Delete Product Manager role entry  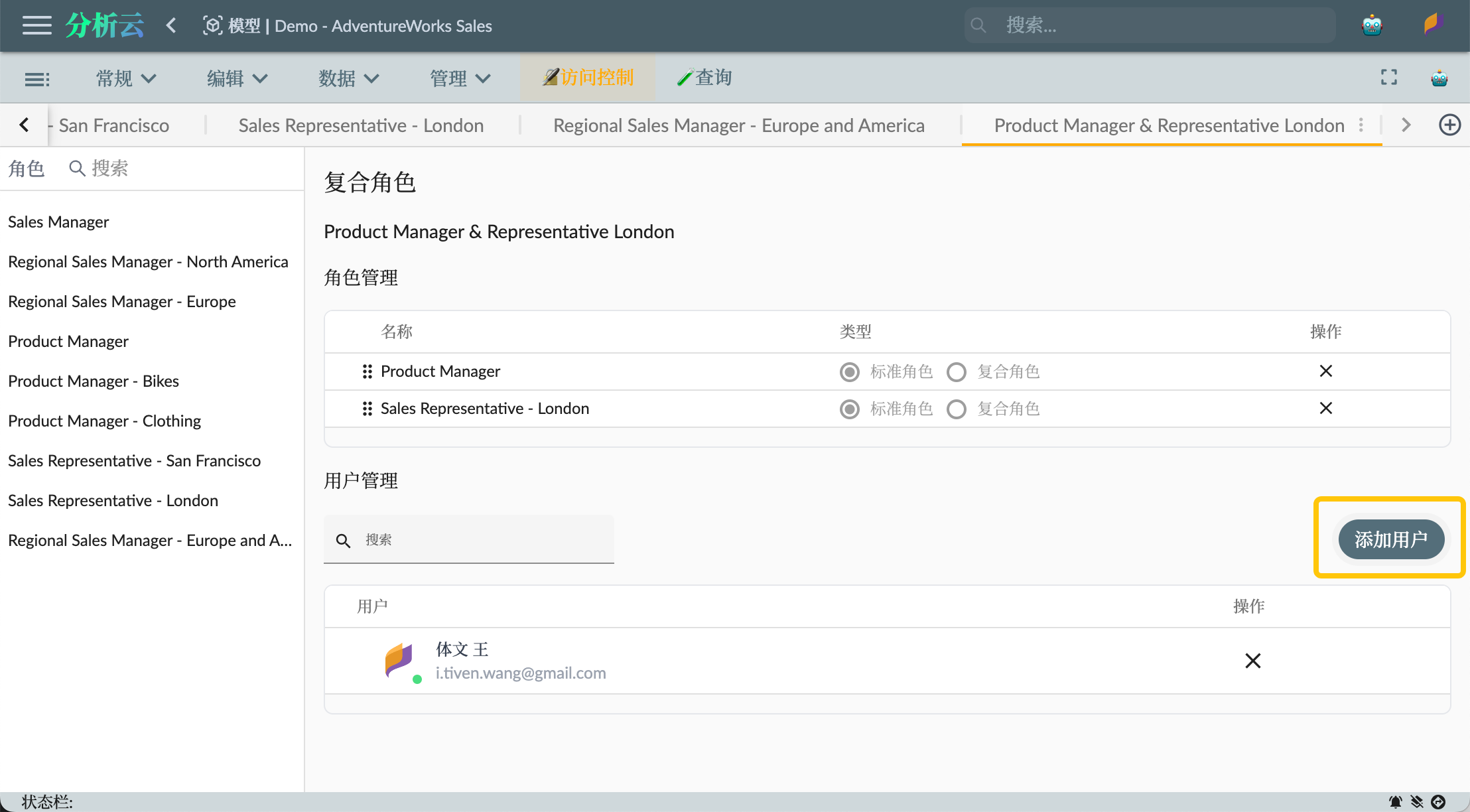click(1326, 371)
